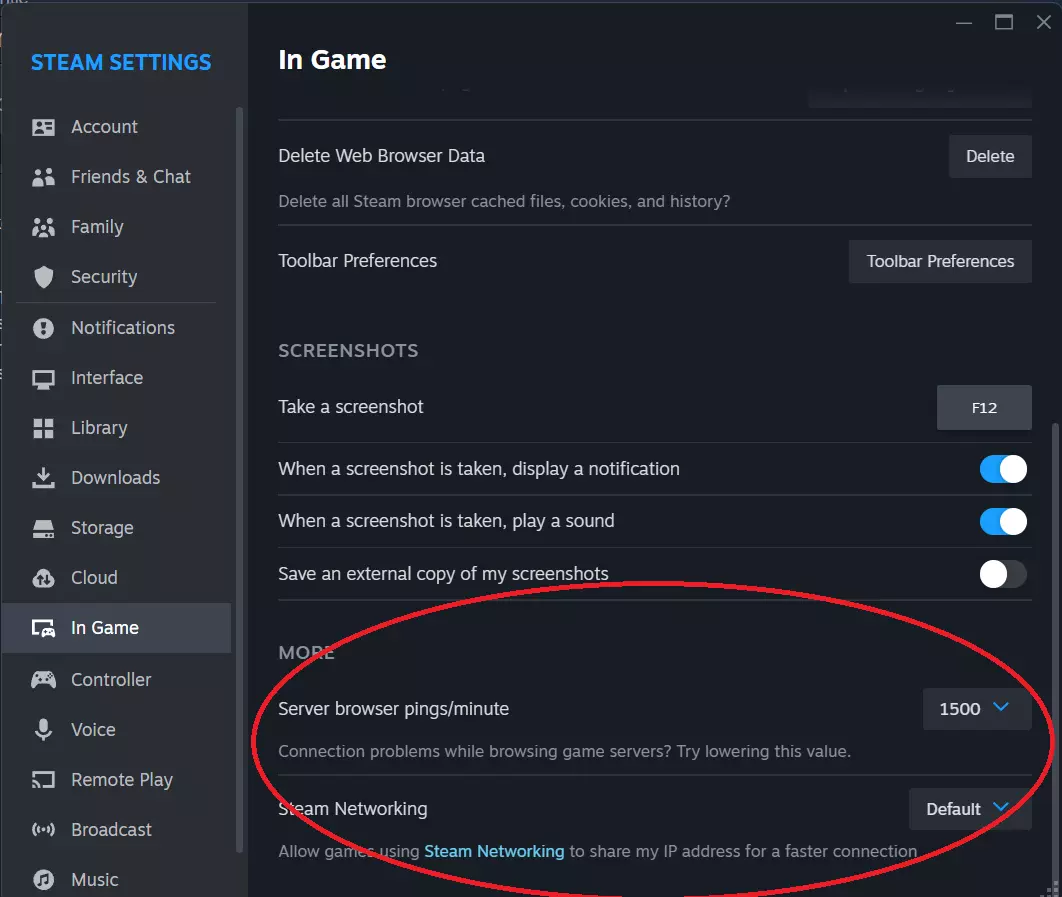This screenshot has height=897, width=1062.
Task: Open the Toolbar Preferences button
Action: [940, 261]
